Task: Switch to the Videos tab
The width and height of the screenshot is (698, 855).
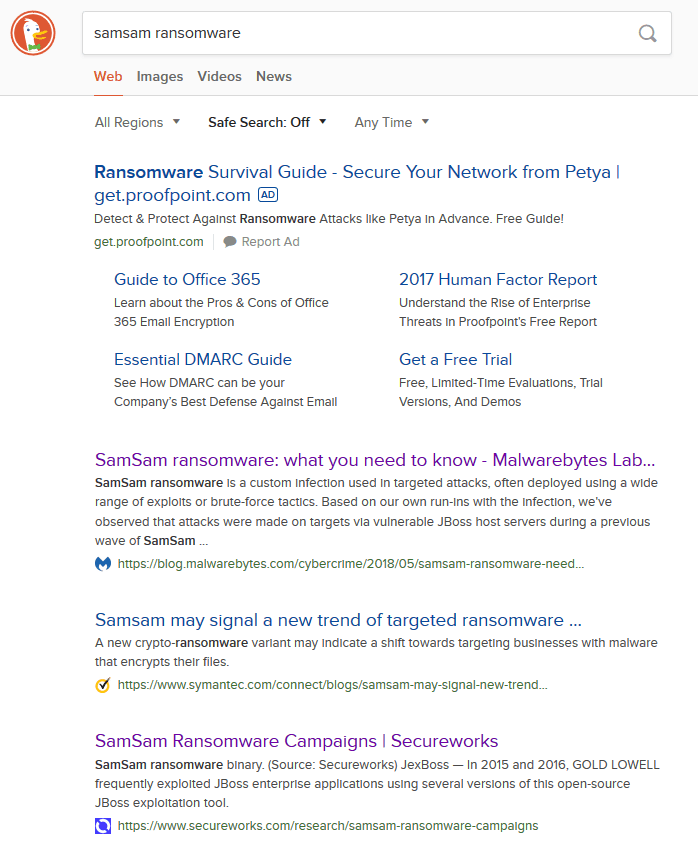Action: pyautogui.click(x=219, y=76)
